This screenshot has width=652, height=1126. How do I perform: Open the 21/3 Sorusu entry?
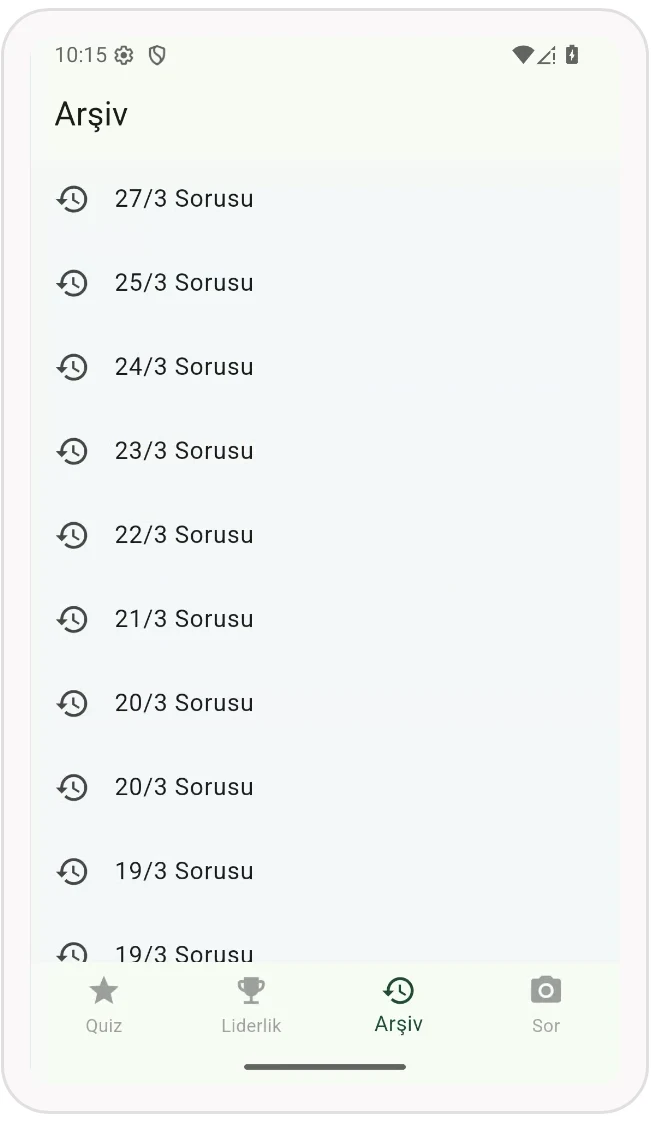326,619
